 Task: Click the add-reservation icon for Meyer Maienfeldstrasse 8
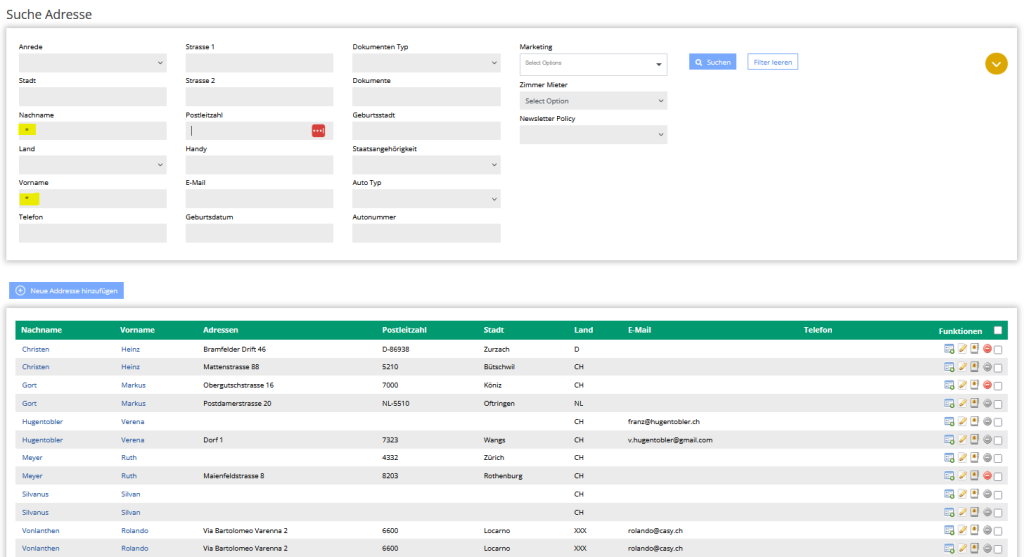point(949,475)
